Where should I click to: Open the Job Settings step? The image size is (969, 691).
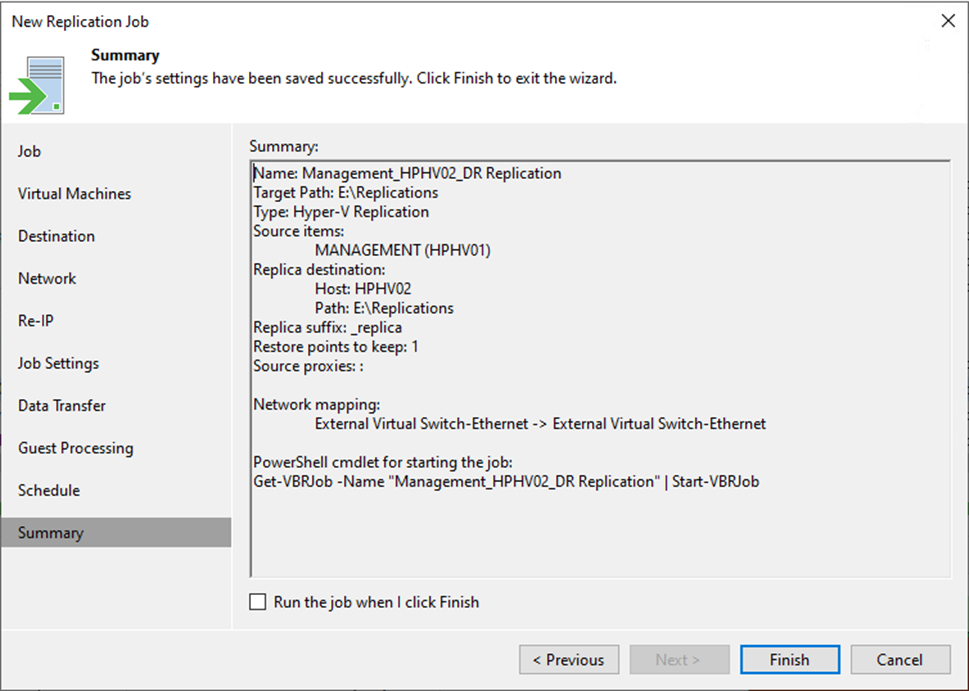[x=58, y=363]
